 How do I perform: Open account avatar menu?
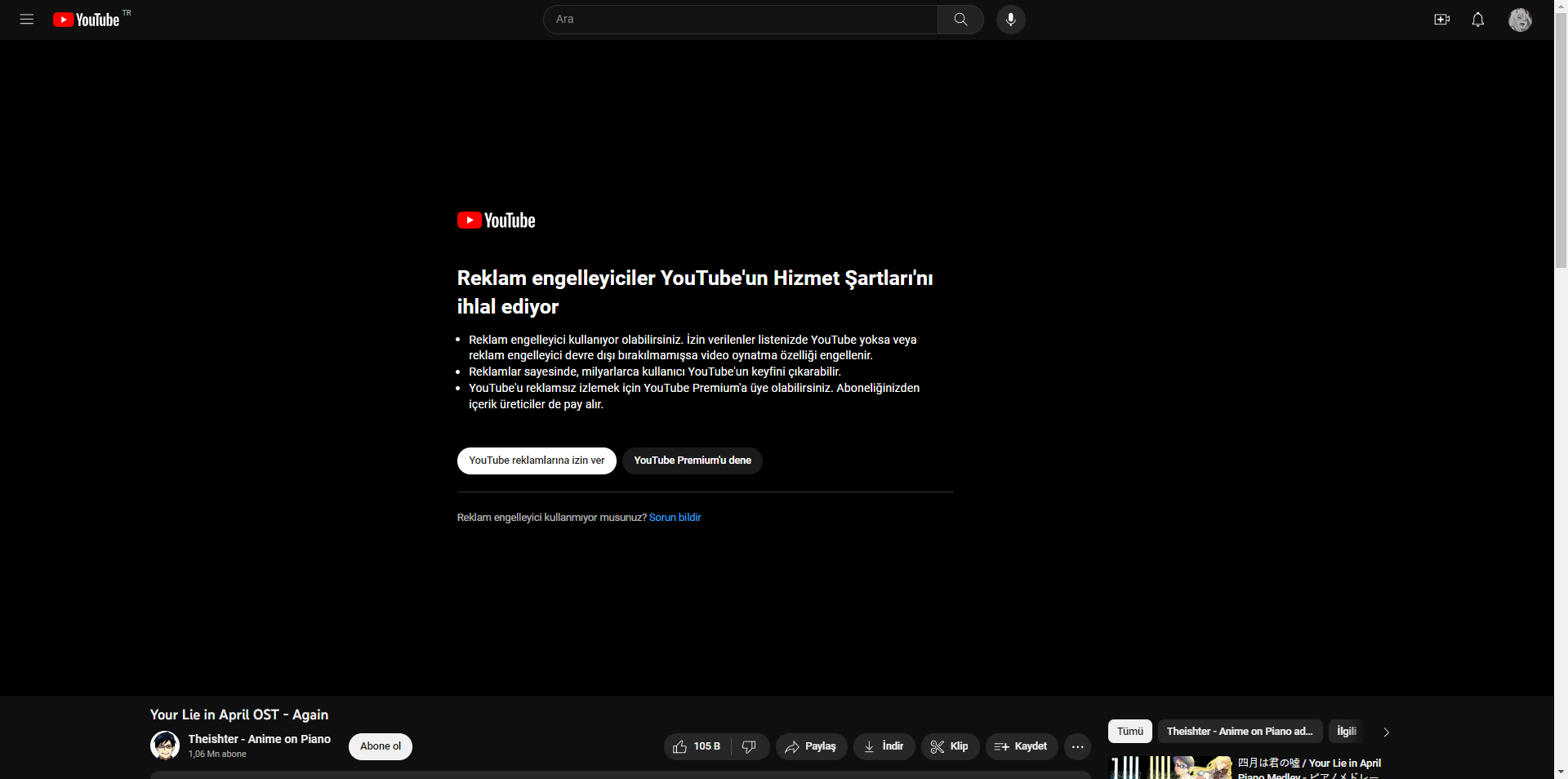point(1520,20)
